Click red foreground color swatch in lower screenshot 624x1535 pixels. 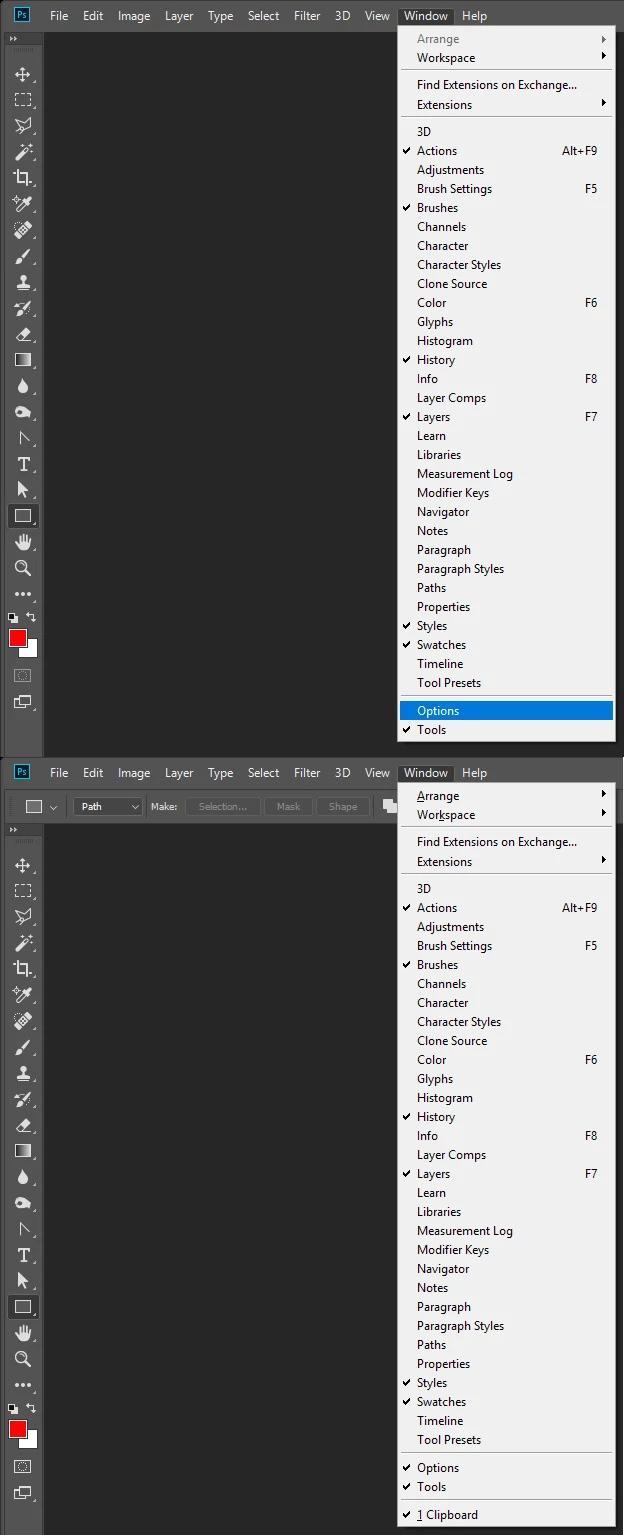coord(17,1429)
